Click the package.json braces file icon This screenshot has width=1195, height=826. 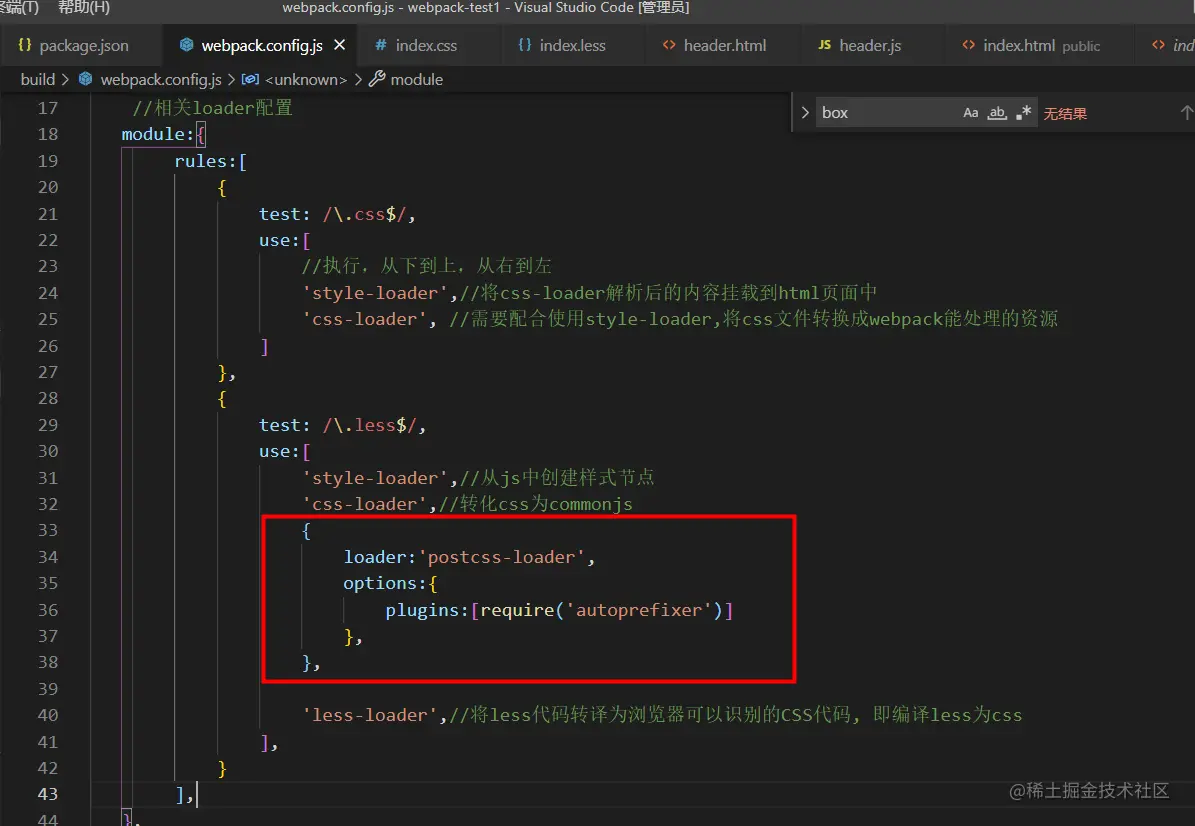coord(24,45)
